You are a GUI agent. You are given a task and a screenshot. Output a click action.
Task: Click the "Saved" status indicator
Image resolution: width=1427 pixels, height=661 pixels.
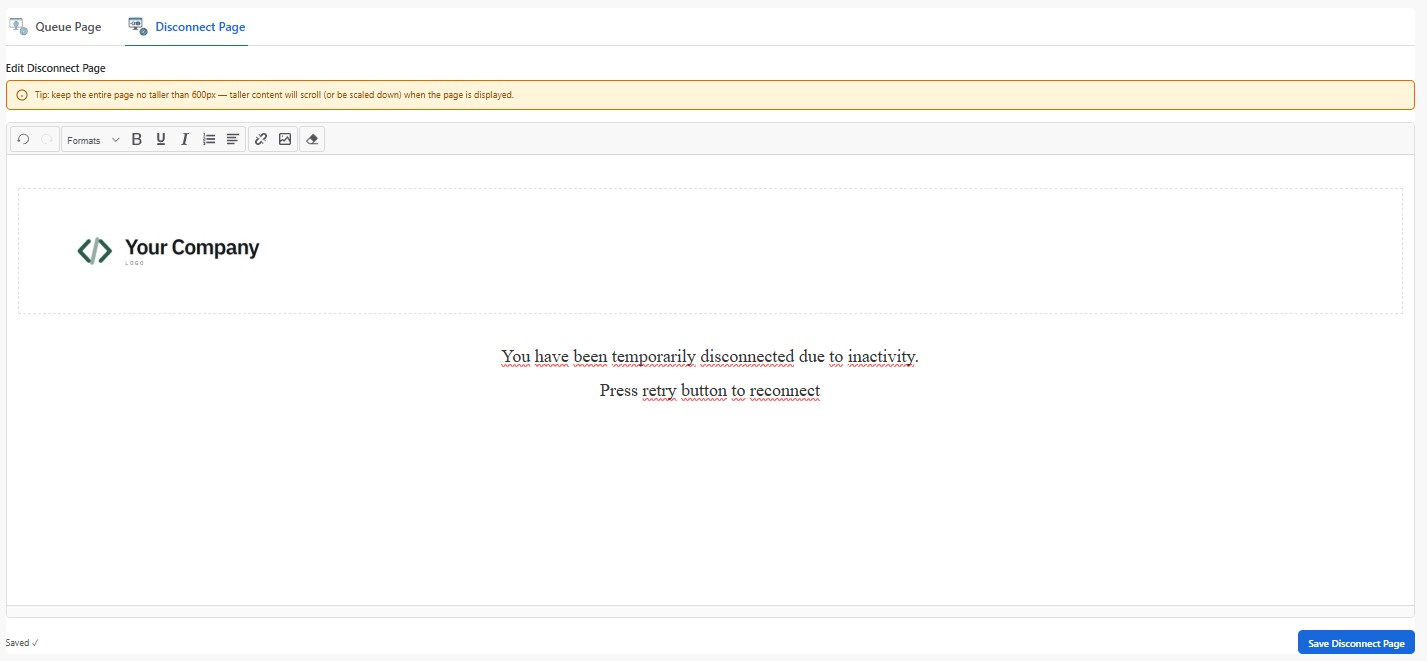pos(22,643)
